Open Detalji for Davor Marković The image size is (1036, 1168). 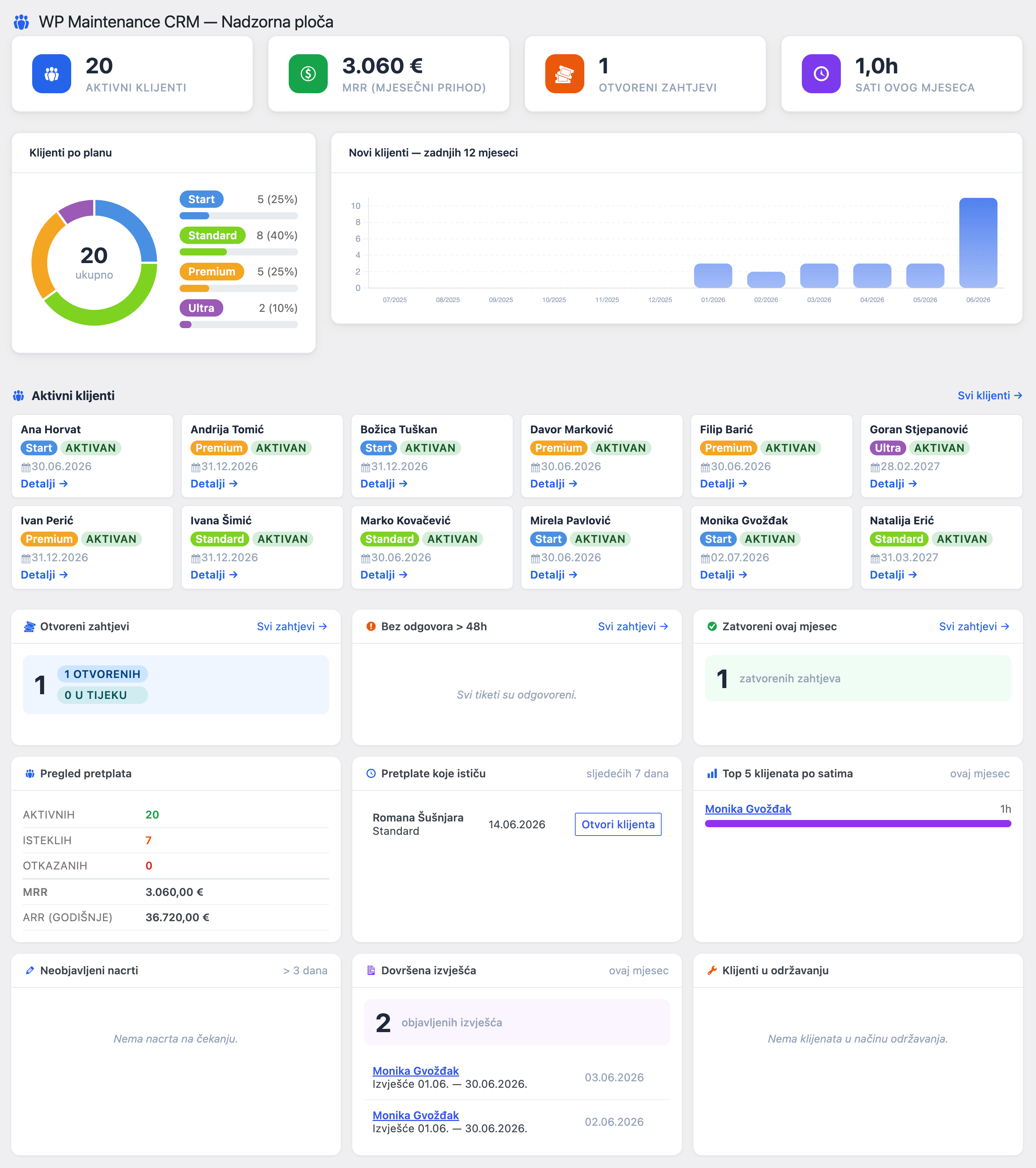tap(553, 484)
